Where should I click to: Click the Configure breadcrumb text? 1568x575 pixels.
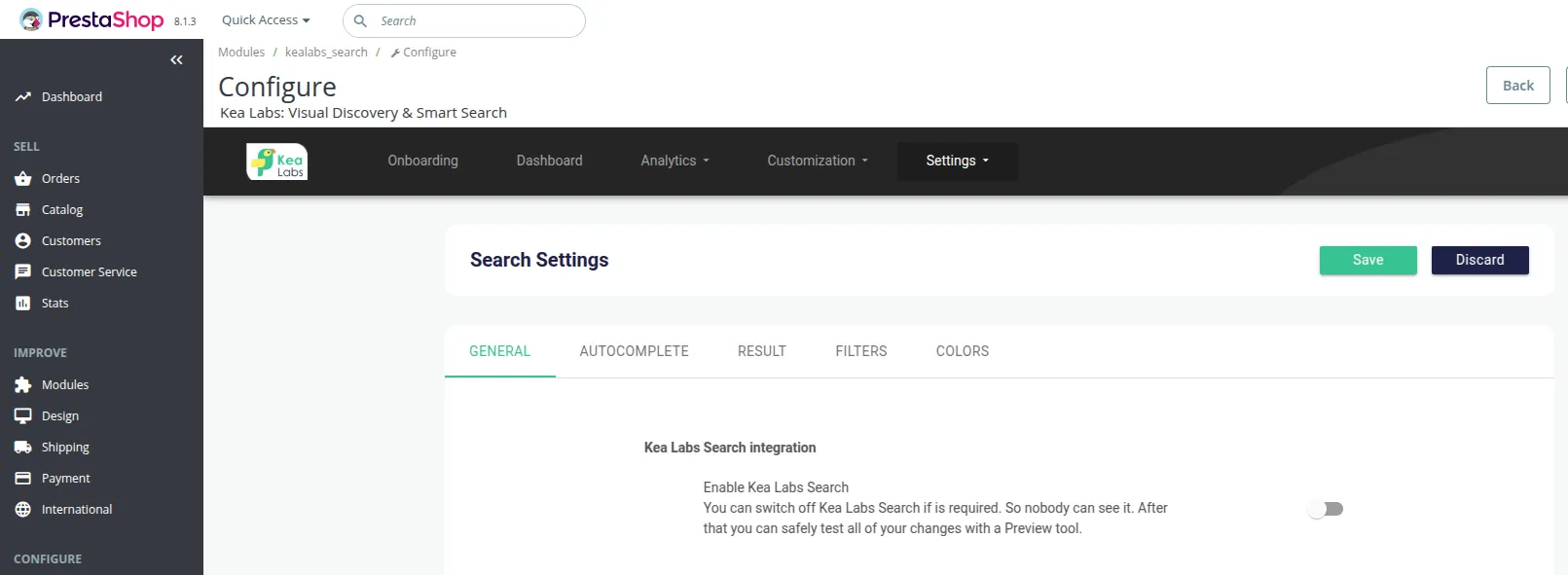[429, 53]
